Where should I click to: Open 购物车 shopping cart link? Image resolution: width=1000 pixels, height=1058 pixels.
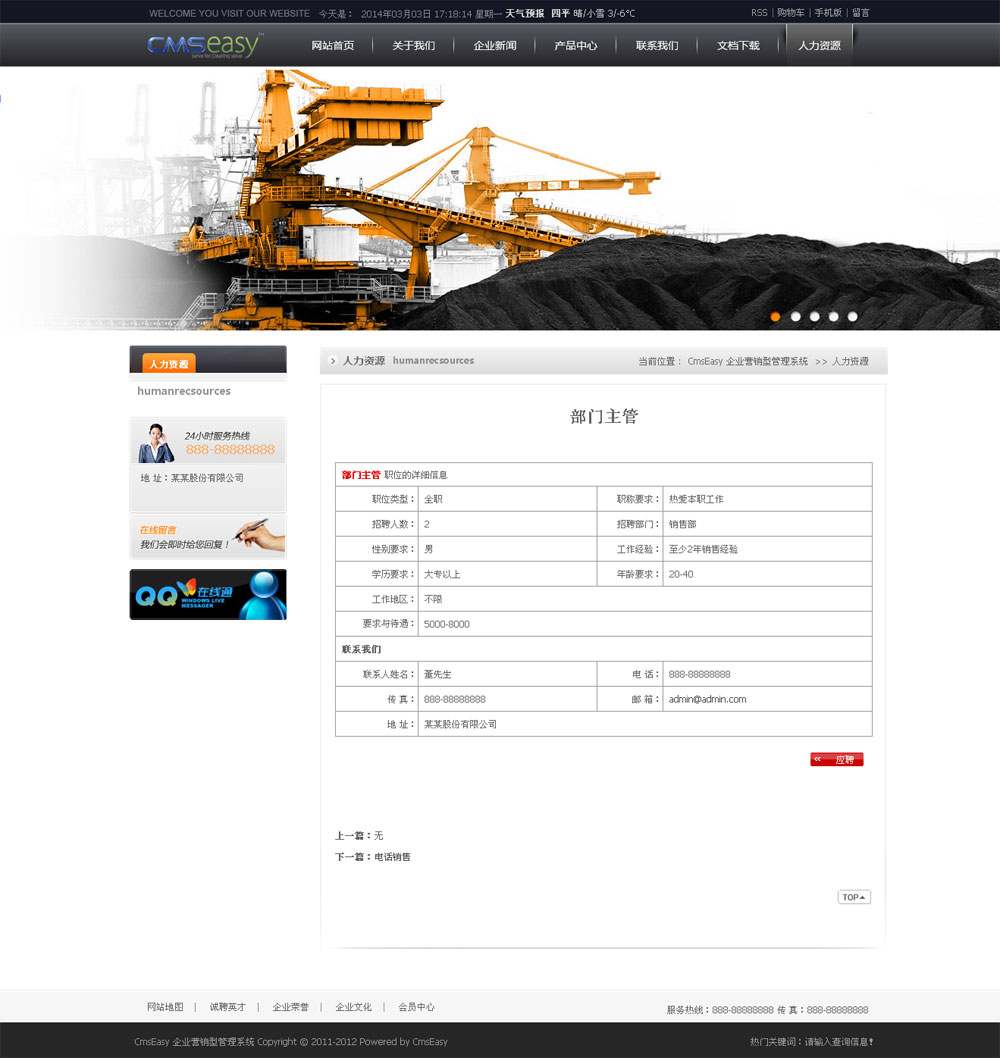coord(791,13)
